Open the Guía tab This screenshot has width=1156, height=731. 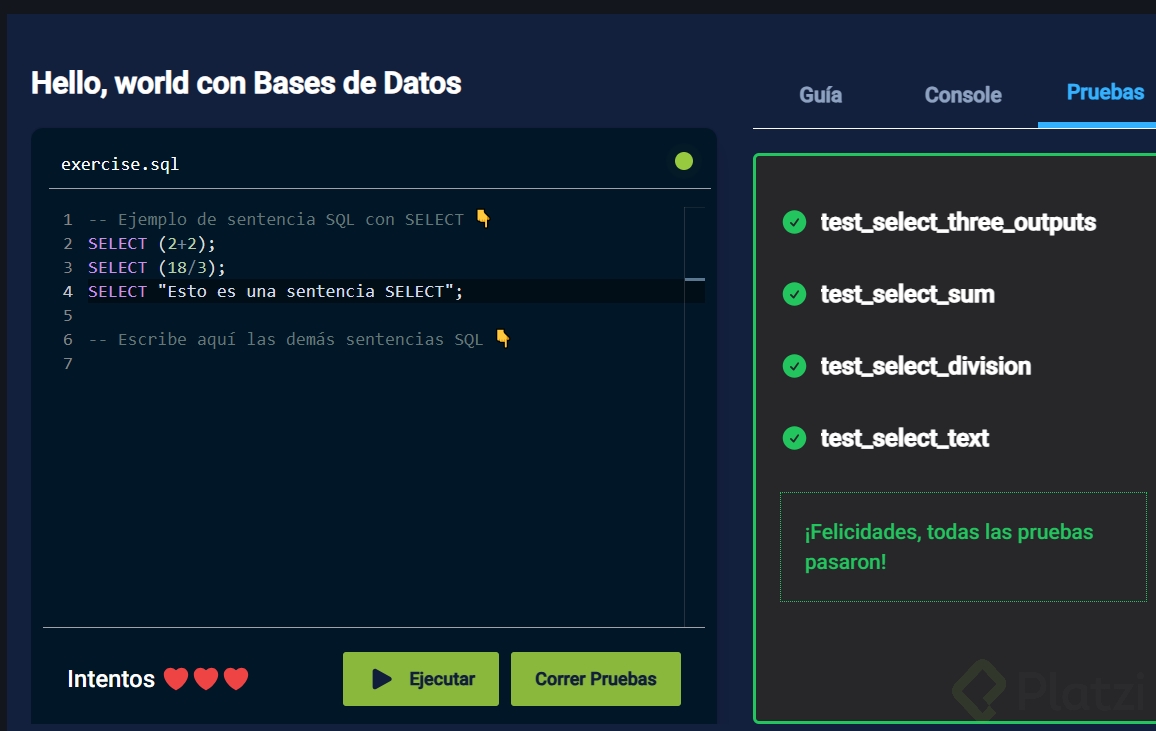pyautogui.click(x=821, y=95)
